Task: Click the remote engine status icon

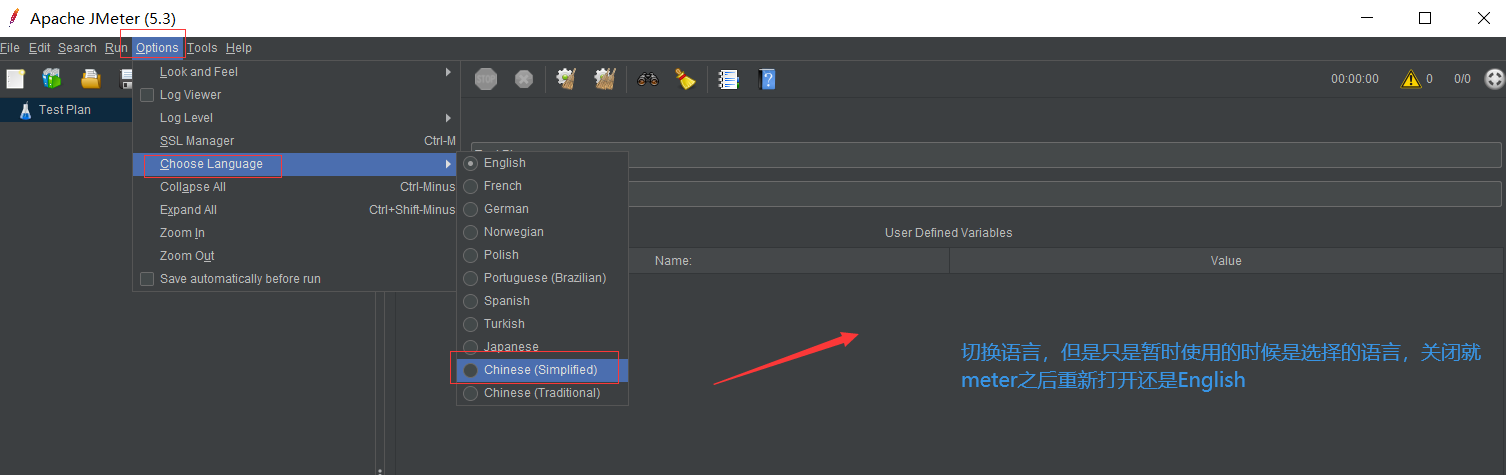Action: click(x=1494, y=79)
